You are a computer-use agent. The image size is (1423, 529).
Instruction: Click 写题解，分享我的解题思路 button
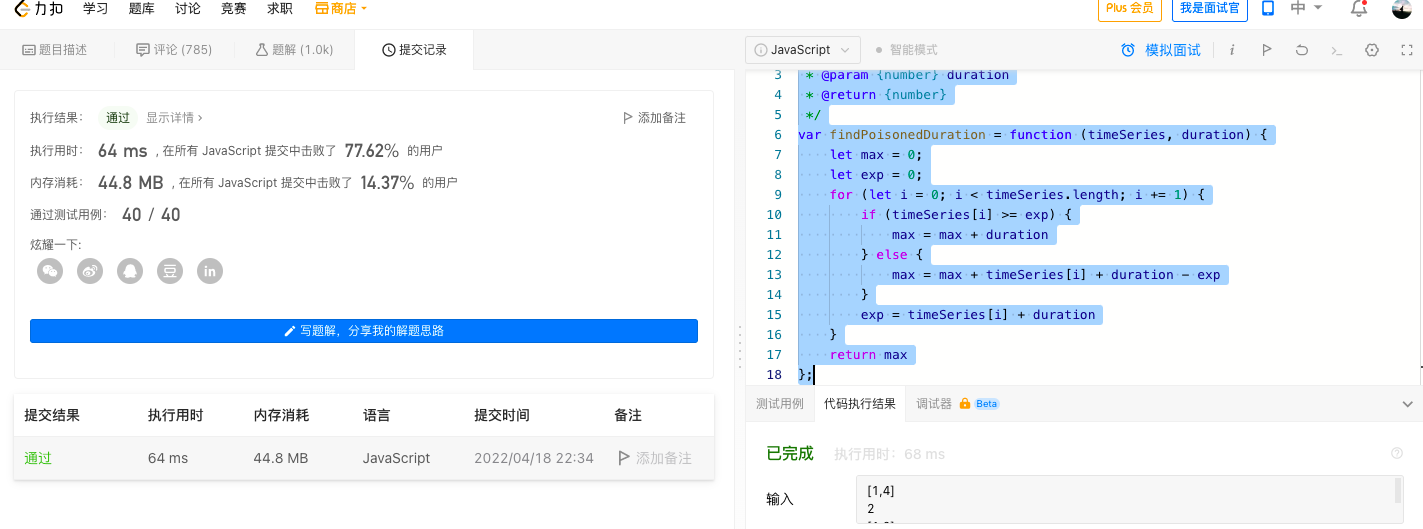364,331
